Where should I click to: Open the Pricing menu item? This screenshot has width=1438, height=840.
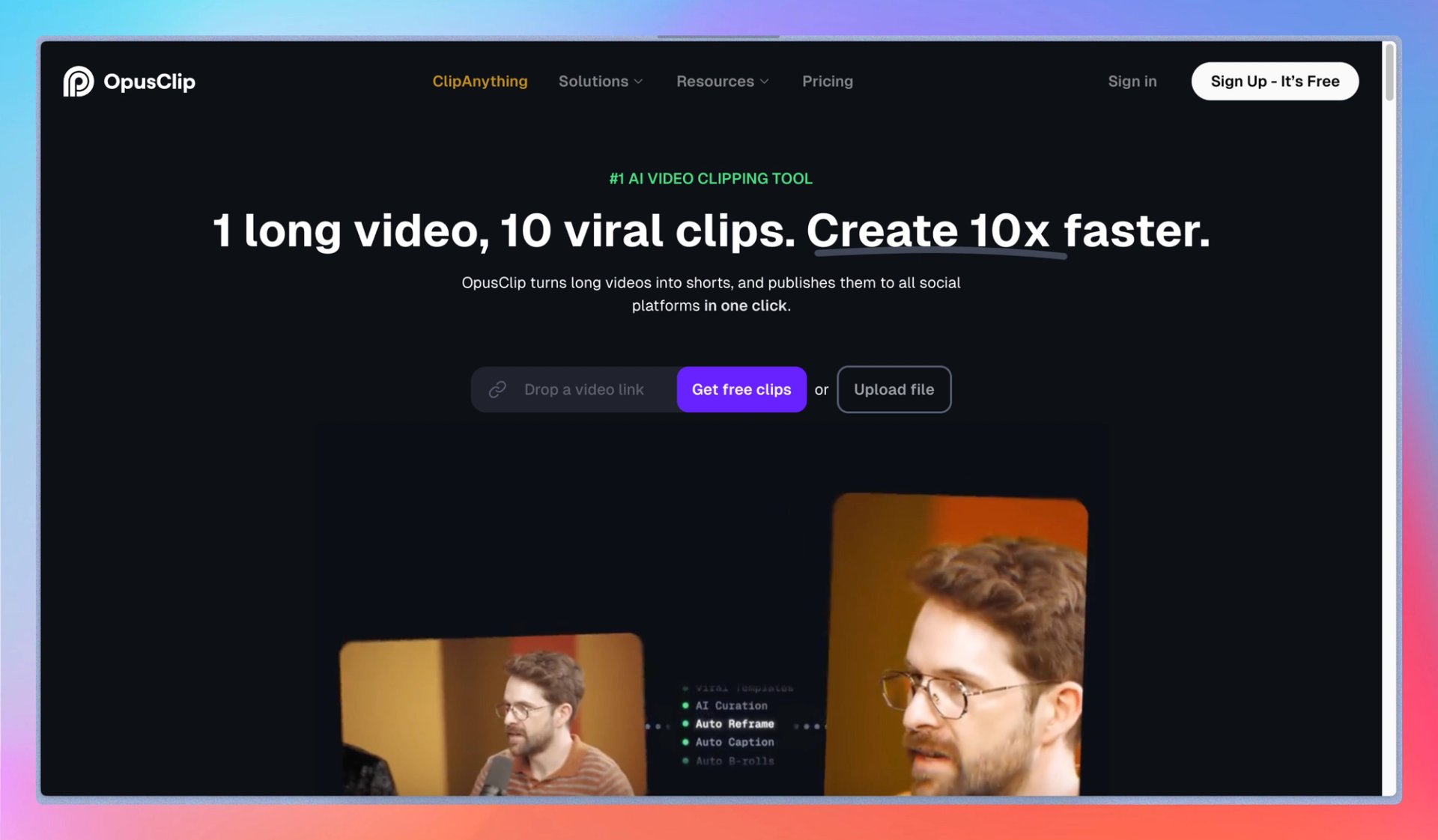(827, 81)
